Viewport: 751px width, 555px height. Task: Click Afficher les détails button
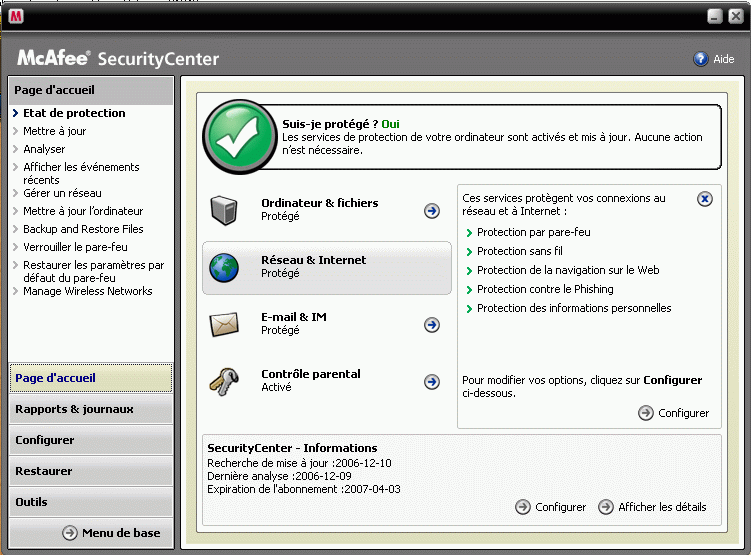652,507
